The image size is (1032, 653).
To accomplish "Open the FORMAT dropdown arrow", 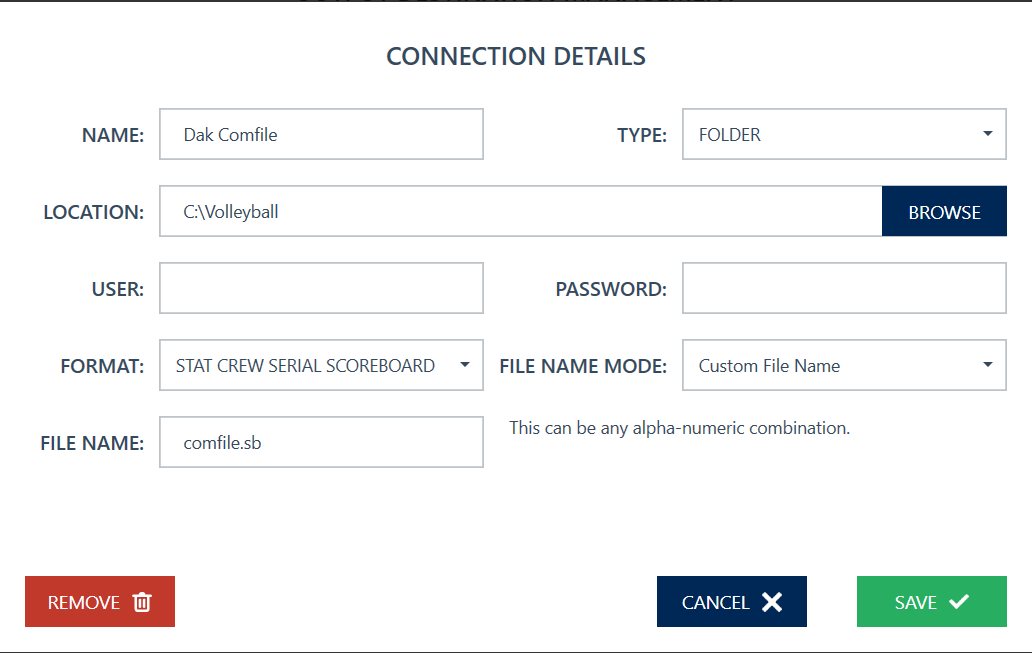I will coord(464,365).
